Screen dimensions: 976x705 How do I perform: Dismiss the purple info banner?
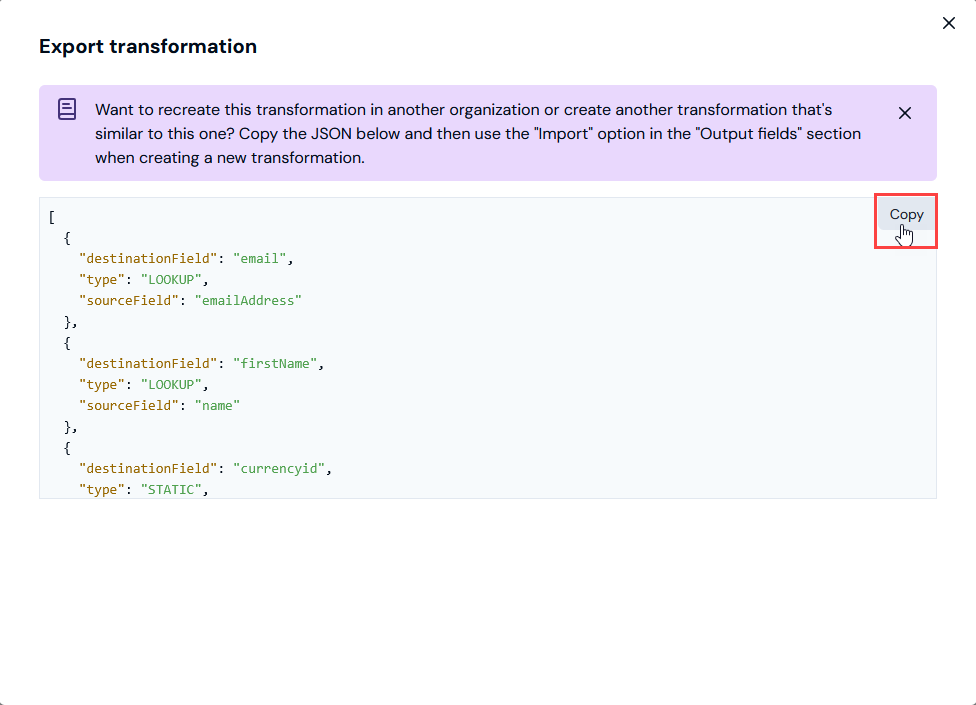[904, 113]
